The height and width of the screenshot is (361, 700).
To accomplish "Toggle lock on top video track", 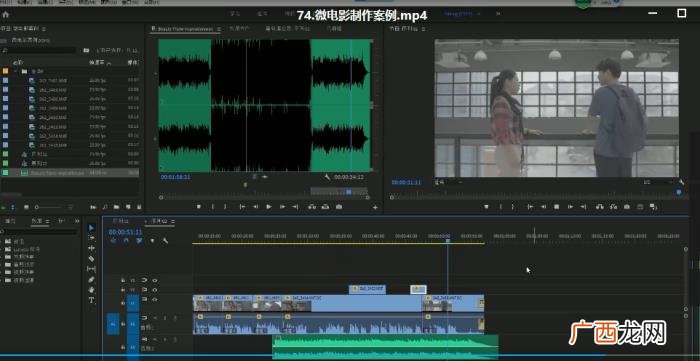I will click(123, 280).
